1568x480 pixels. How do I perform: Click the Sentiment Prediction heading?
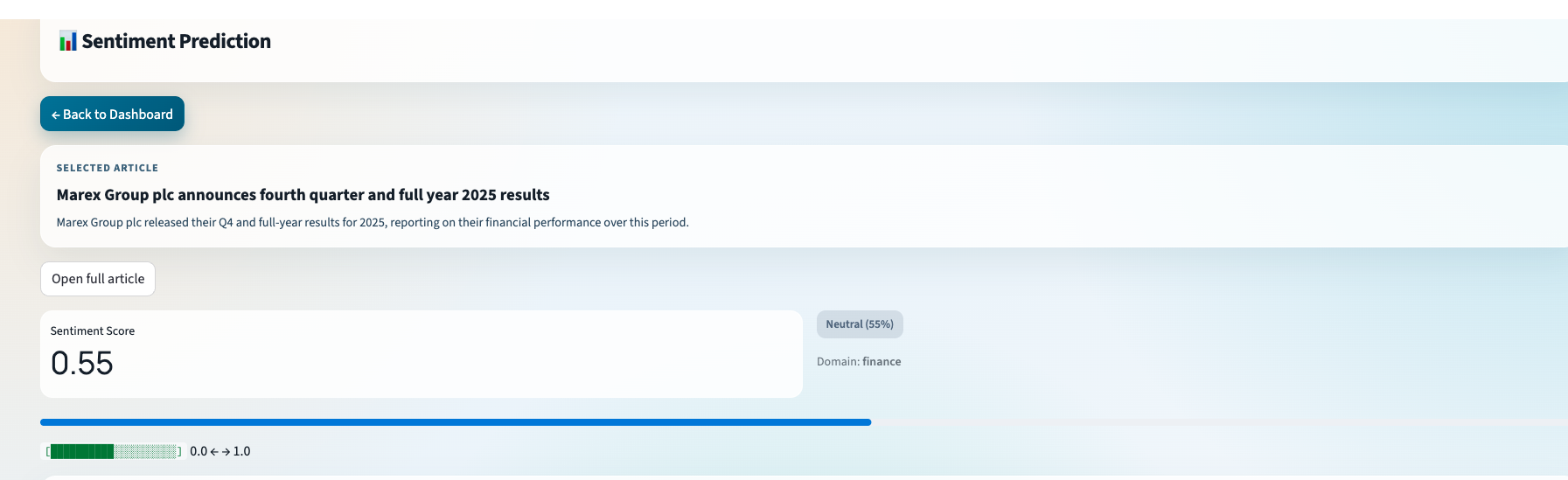(176, 41)
